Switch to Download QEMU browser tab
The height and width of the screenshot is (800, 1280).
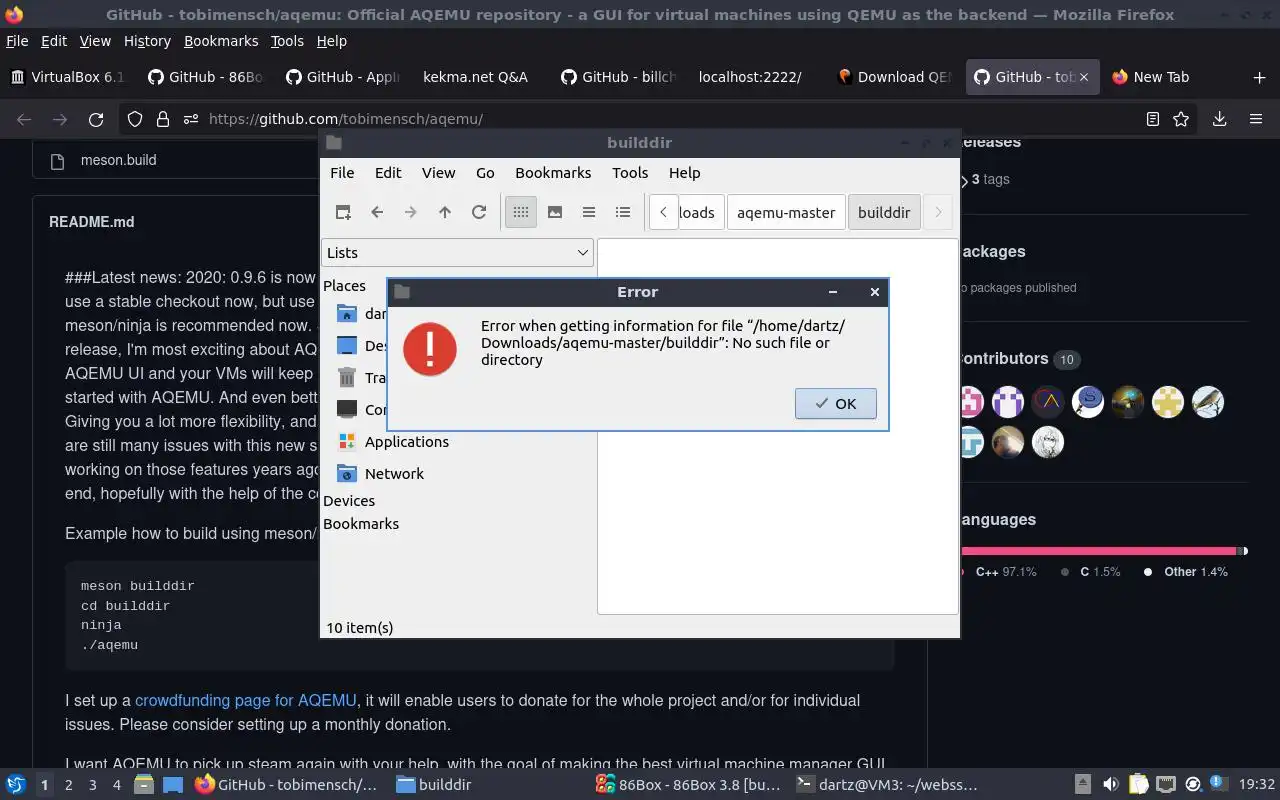point(894,77)
